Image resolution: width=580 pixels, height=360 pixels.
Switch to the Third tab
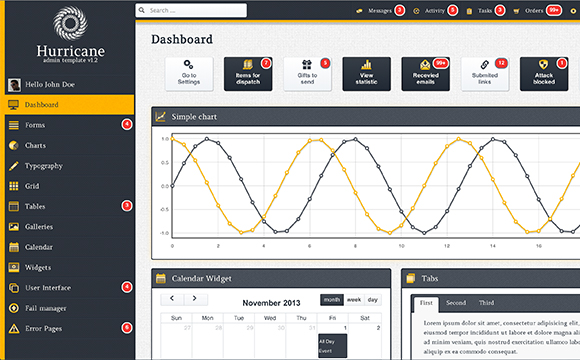486,303
